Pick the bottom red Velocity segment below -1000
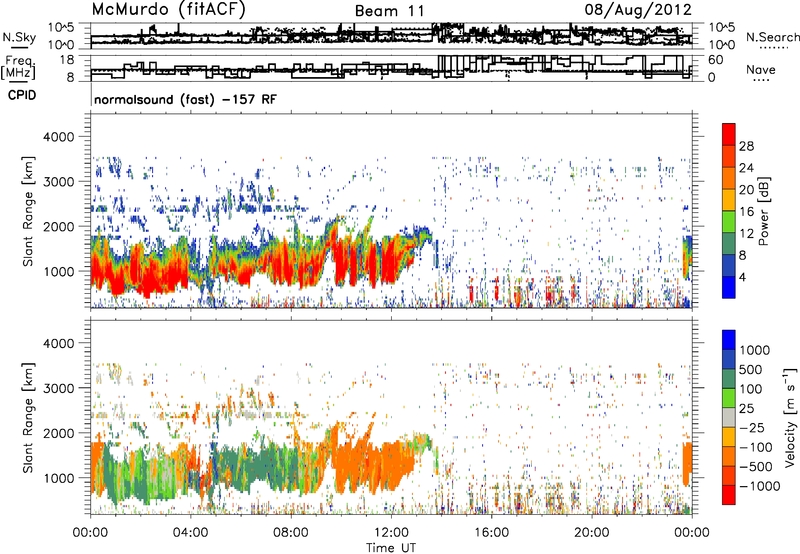This screenshot has height=554, width=800. click(x=729, y=495)
